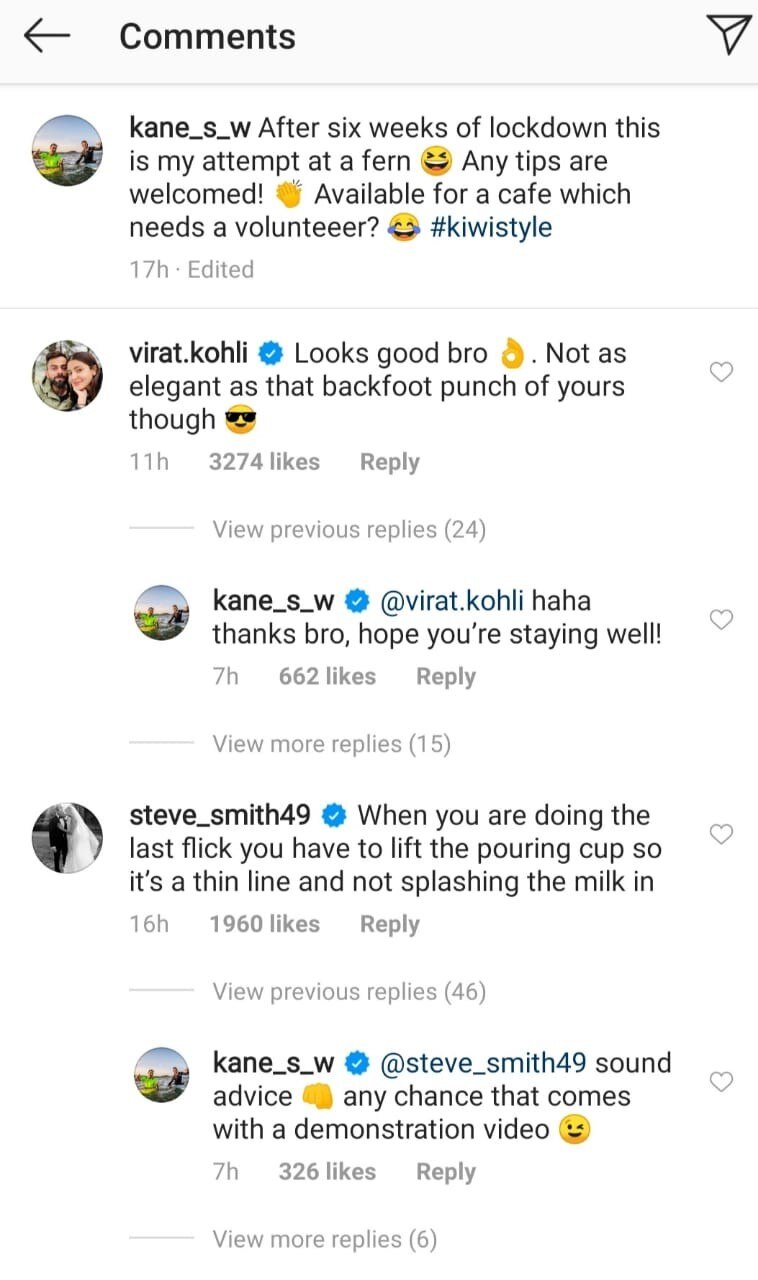Expand "View more replies (15)"

click(x=331, y=744)
